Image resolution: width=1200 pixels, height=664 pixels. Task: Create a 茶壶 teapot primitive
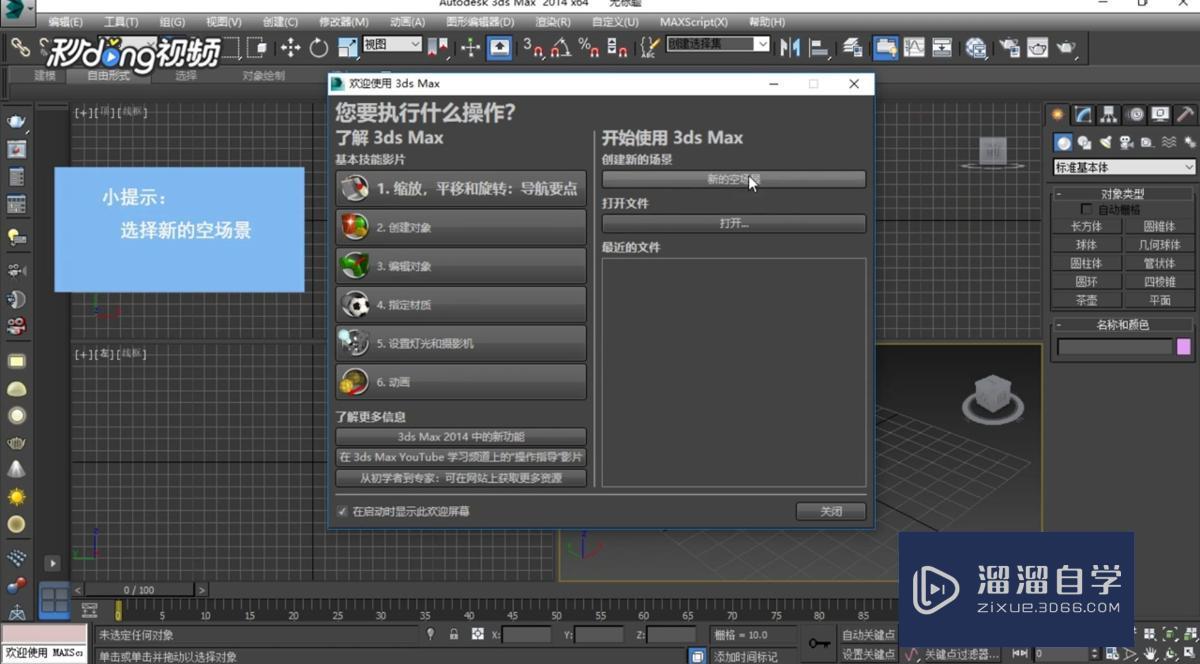[x=1087, y=300]
